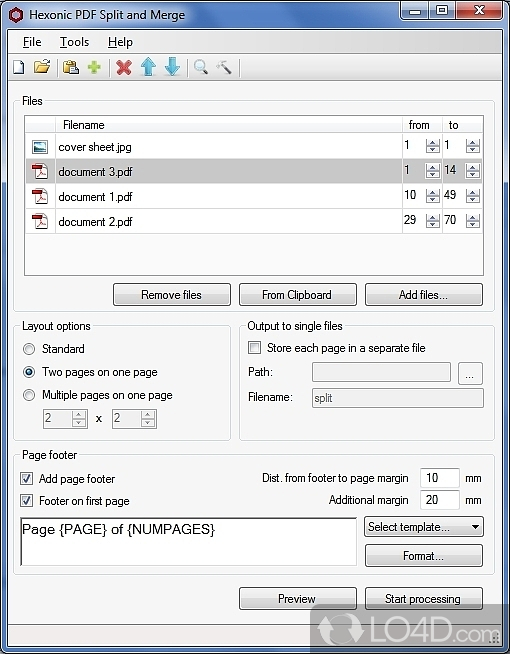Click the 'to' column header

click(x=462, y=125)
